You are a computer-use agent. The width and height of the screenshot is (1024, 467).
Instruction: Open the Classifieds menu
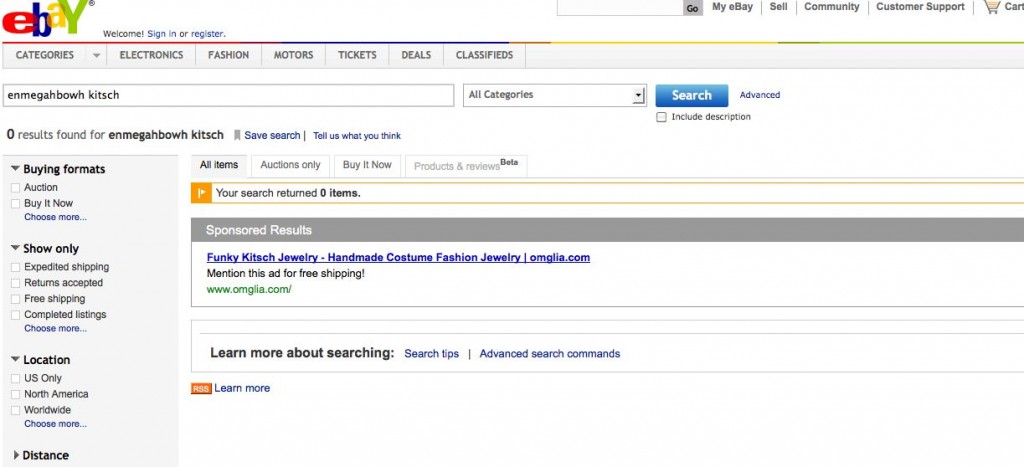pyautogui.click(x=485, y=56)
